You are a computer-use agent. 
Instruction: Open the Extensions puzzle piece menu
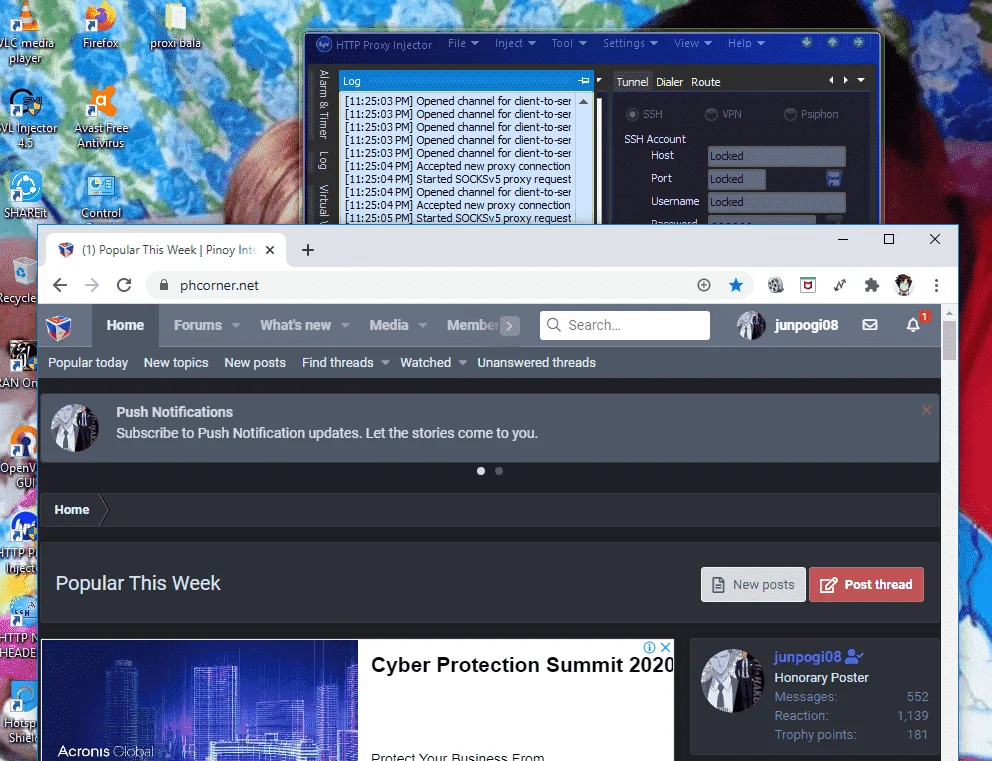(872, 285)
